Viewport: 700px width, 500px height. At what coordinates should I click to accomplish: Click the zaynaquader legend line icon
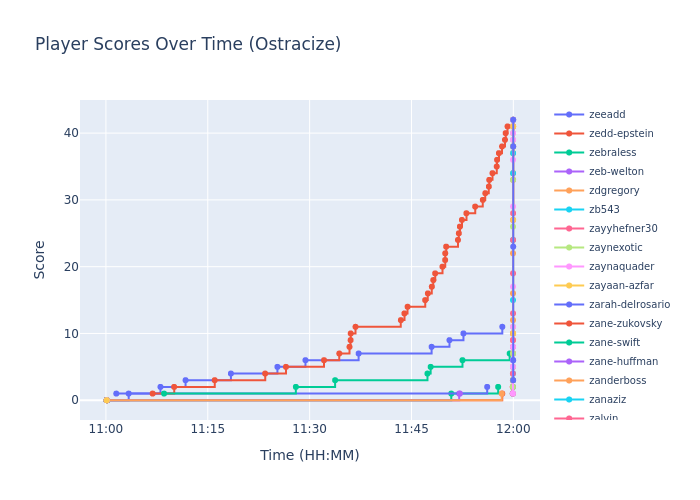tap(569, 267)
